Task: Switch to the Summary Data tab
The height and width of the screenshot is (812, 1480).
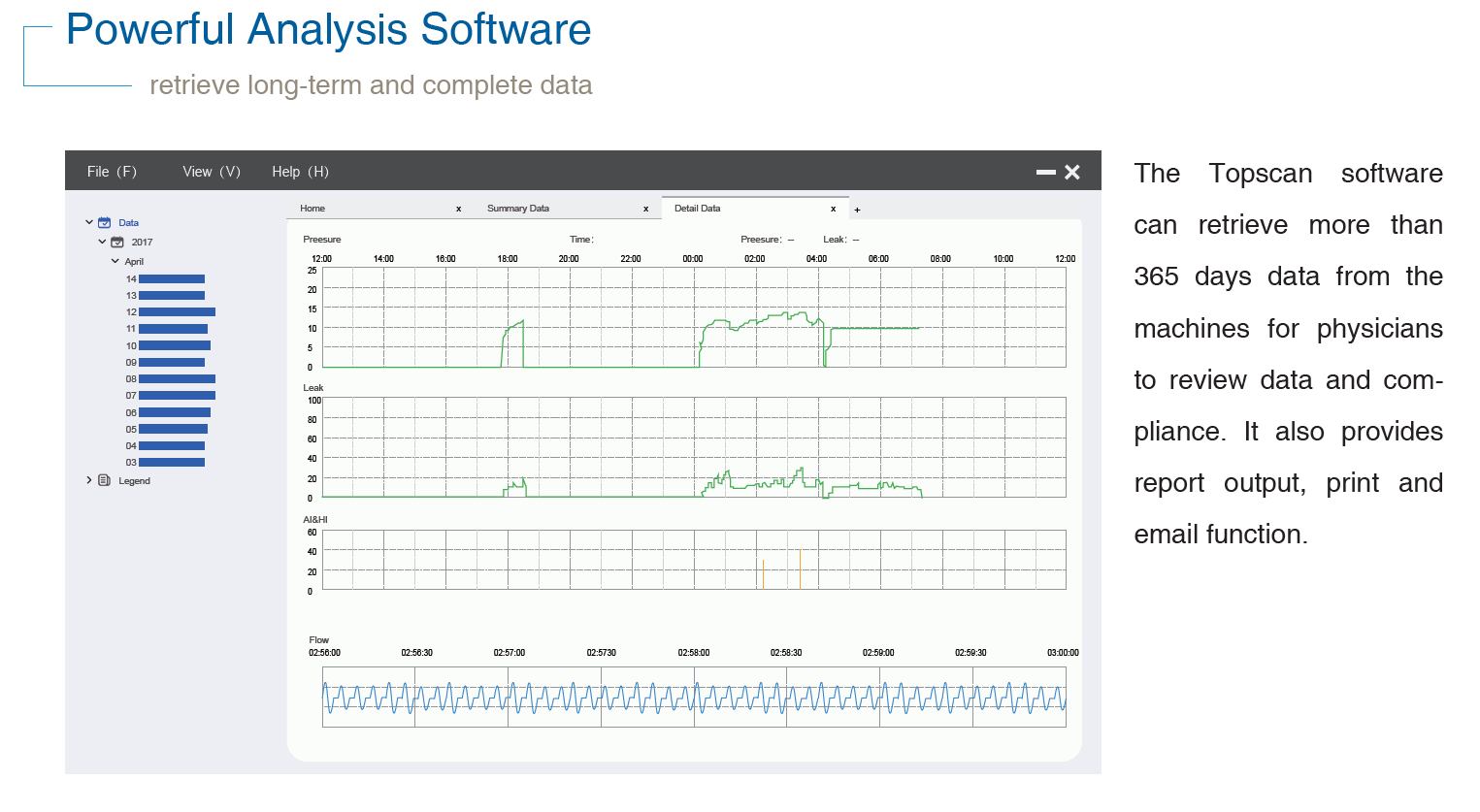Action: 518,209
